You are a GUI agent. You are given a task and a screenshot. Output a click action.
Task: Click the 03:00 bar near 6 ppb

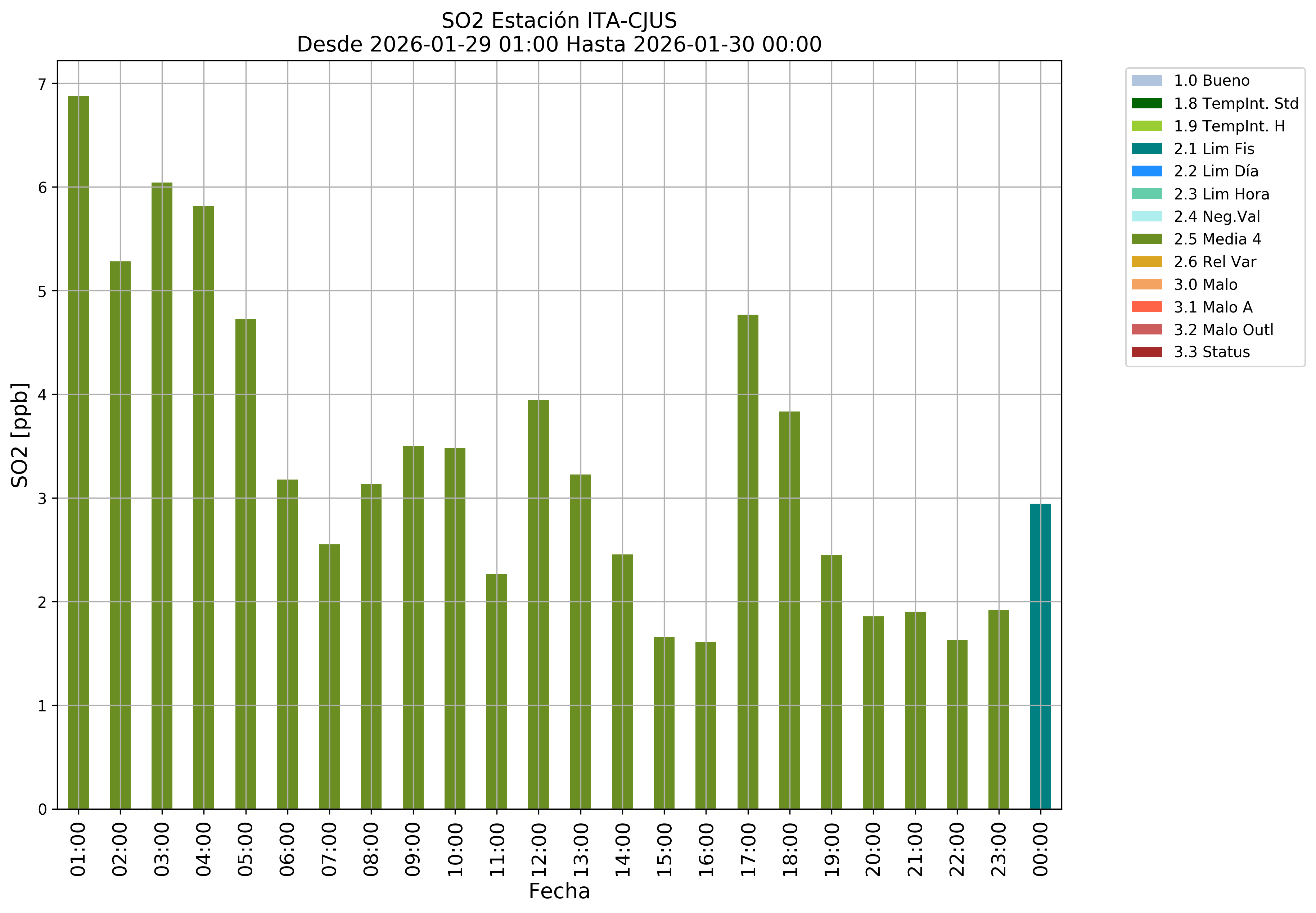[162, 495]
